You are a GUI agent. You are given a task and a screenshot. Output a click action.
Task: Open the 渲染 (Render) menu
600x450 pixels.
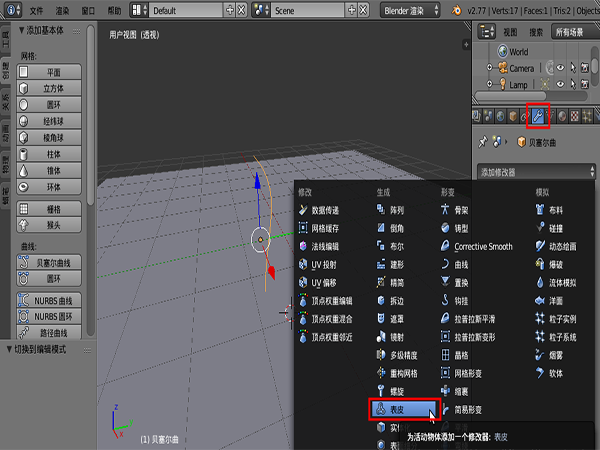point(62,9)
